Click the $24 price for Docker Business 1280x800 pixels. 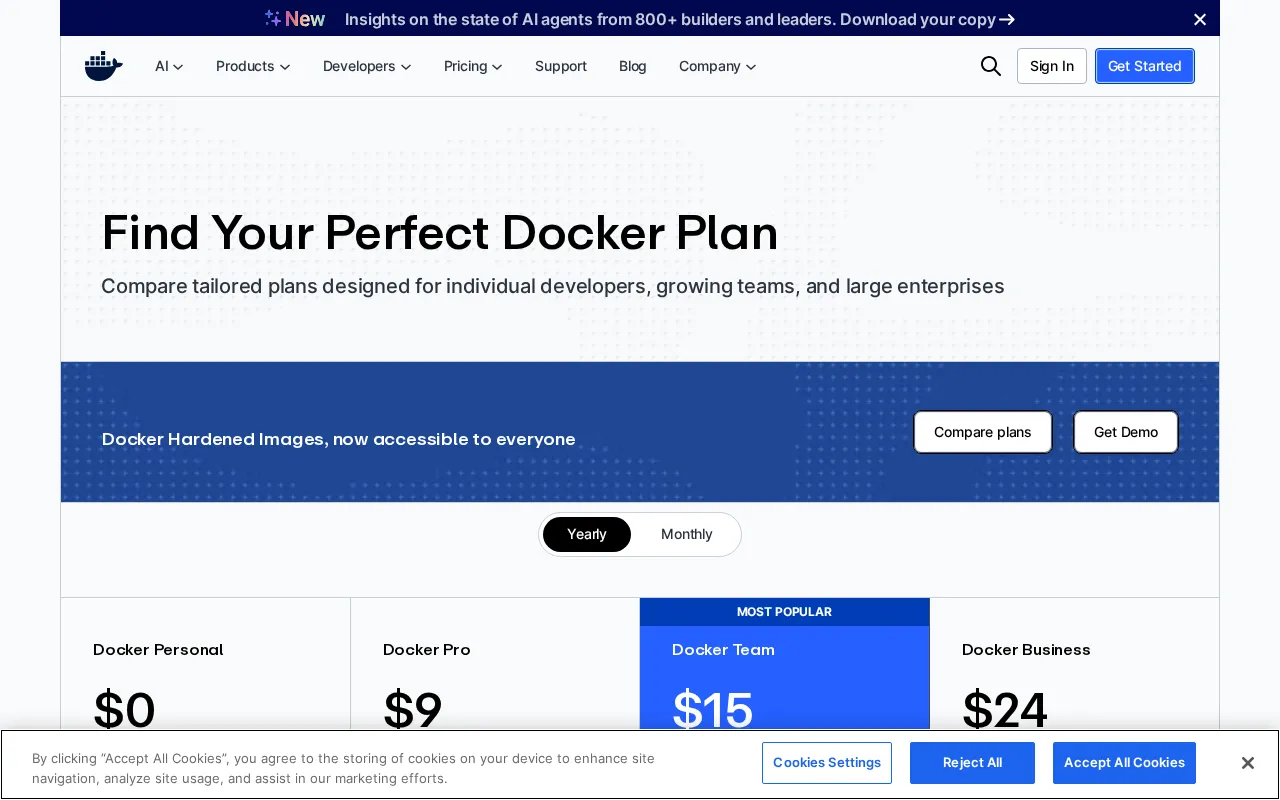[1005, 709]
